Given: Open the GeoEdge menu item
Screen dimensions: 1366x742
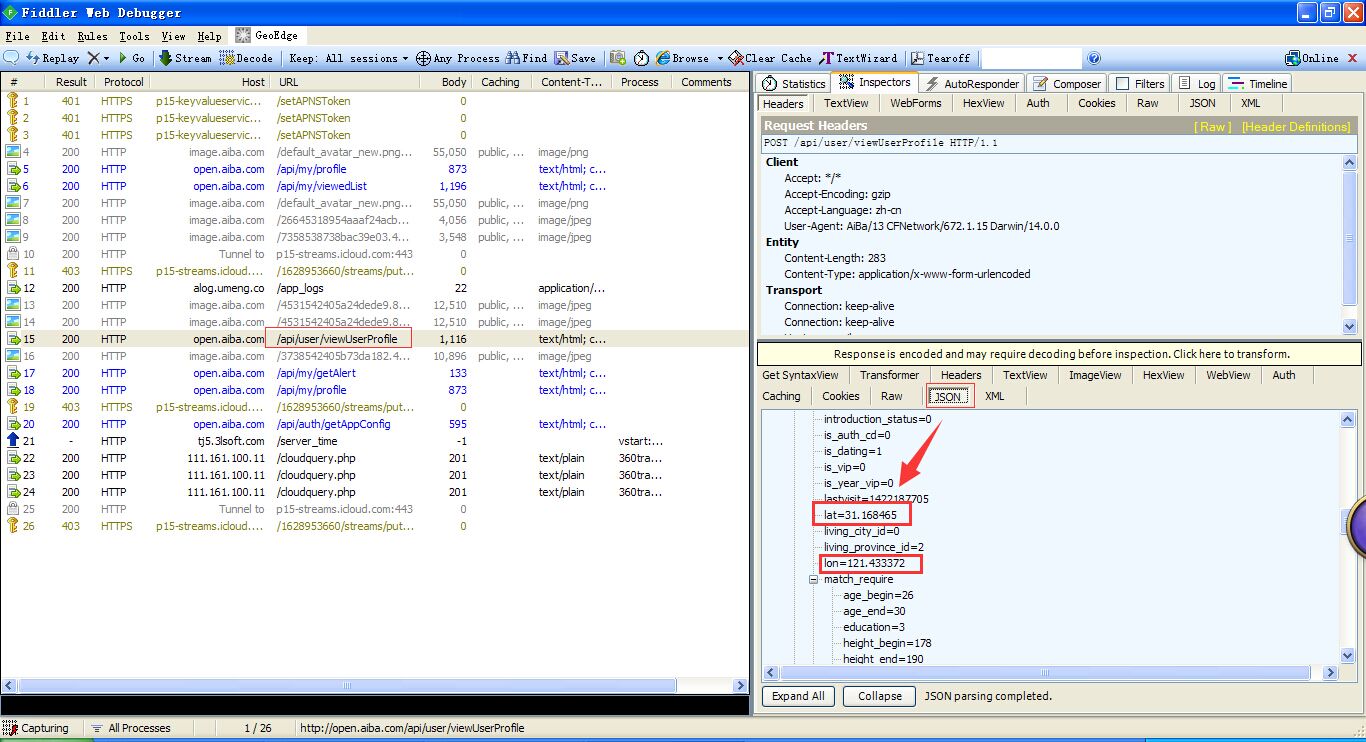Looking at the screenshot, I should (x=267, y=35).
